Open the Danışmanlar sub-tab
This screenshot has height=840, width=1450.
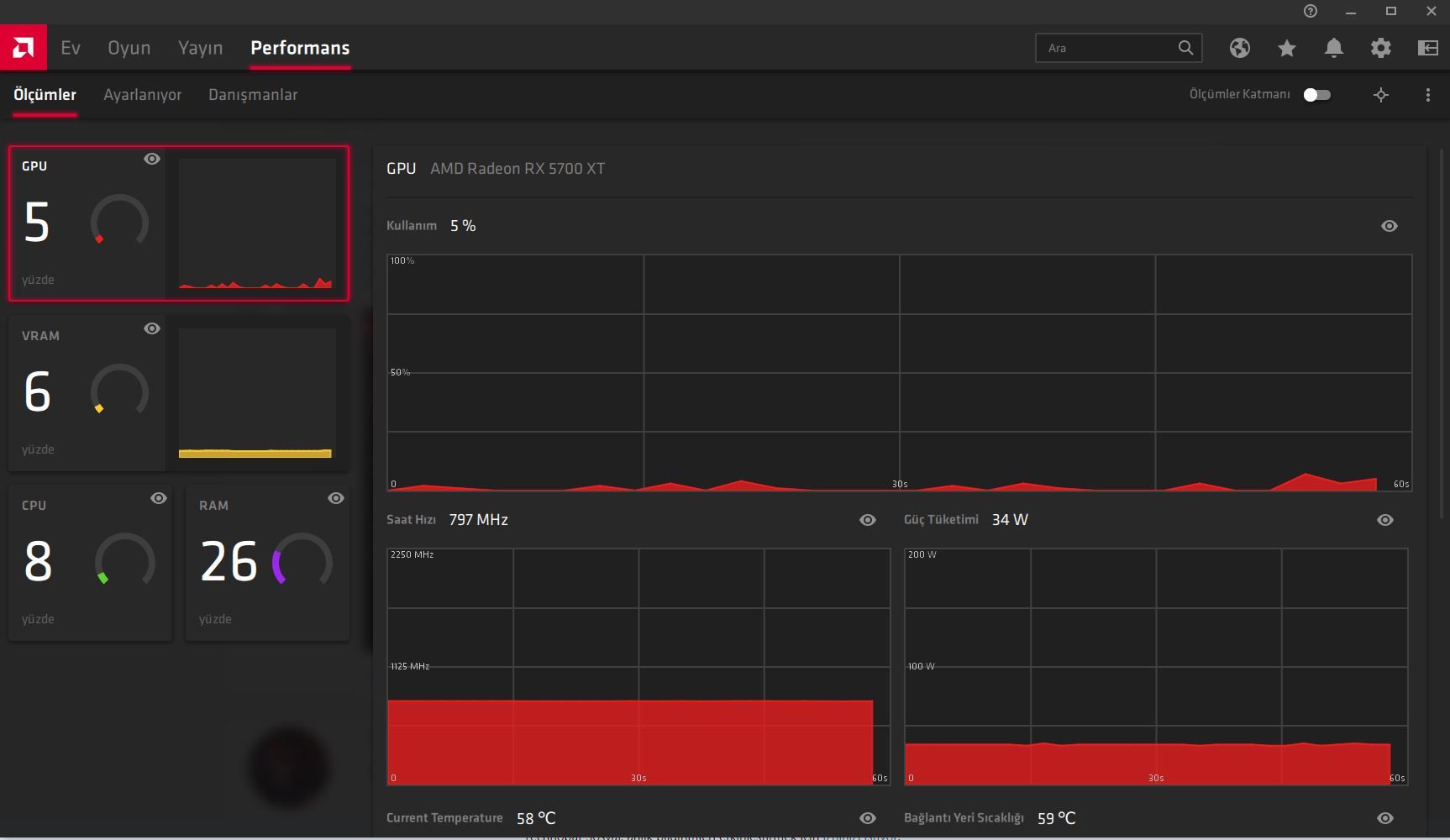pyautogui.click(x=253, y=95)
